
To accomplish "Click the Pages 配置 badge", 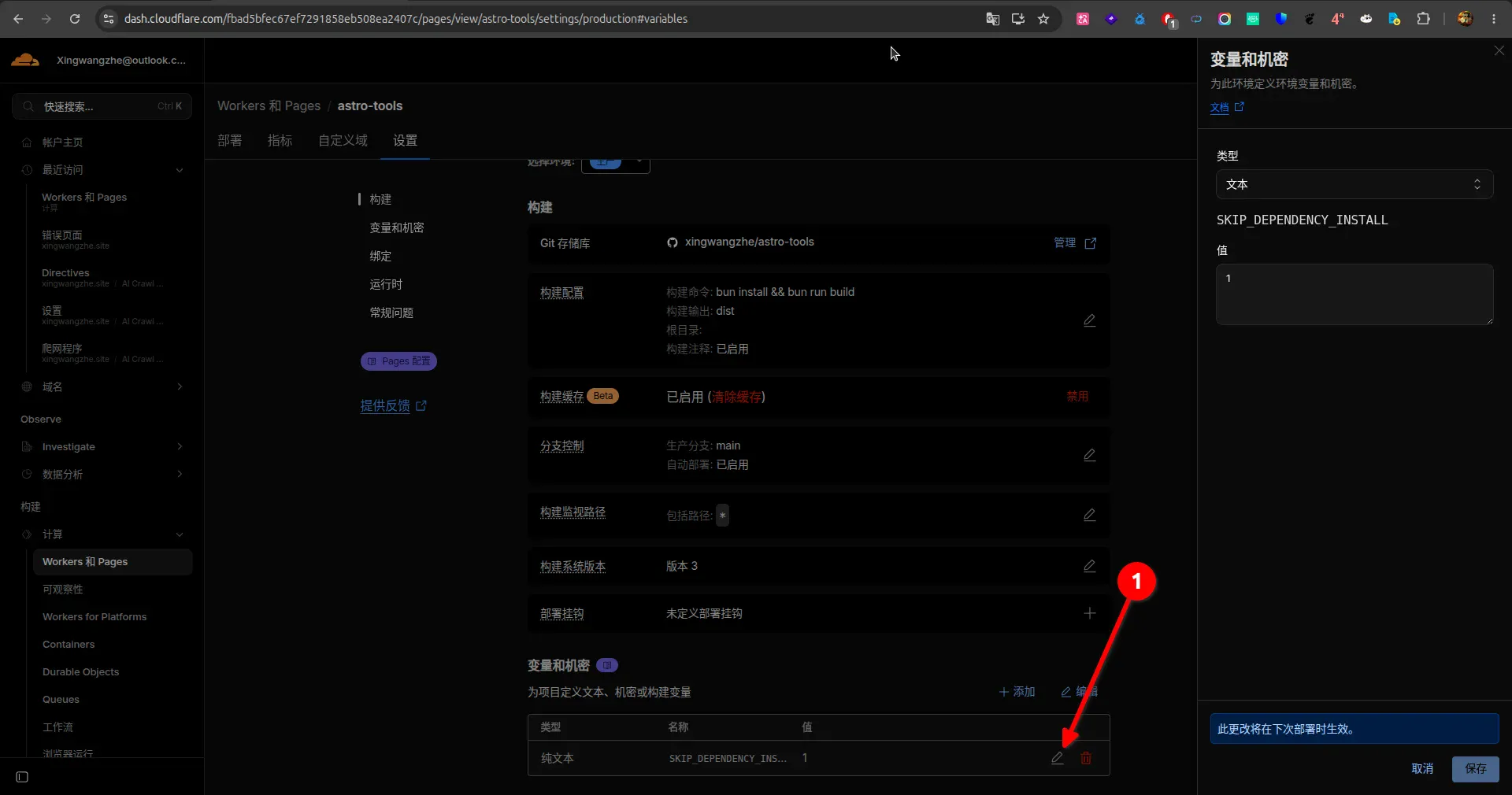I will coord(398,361).
